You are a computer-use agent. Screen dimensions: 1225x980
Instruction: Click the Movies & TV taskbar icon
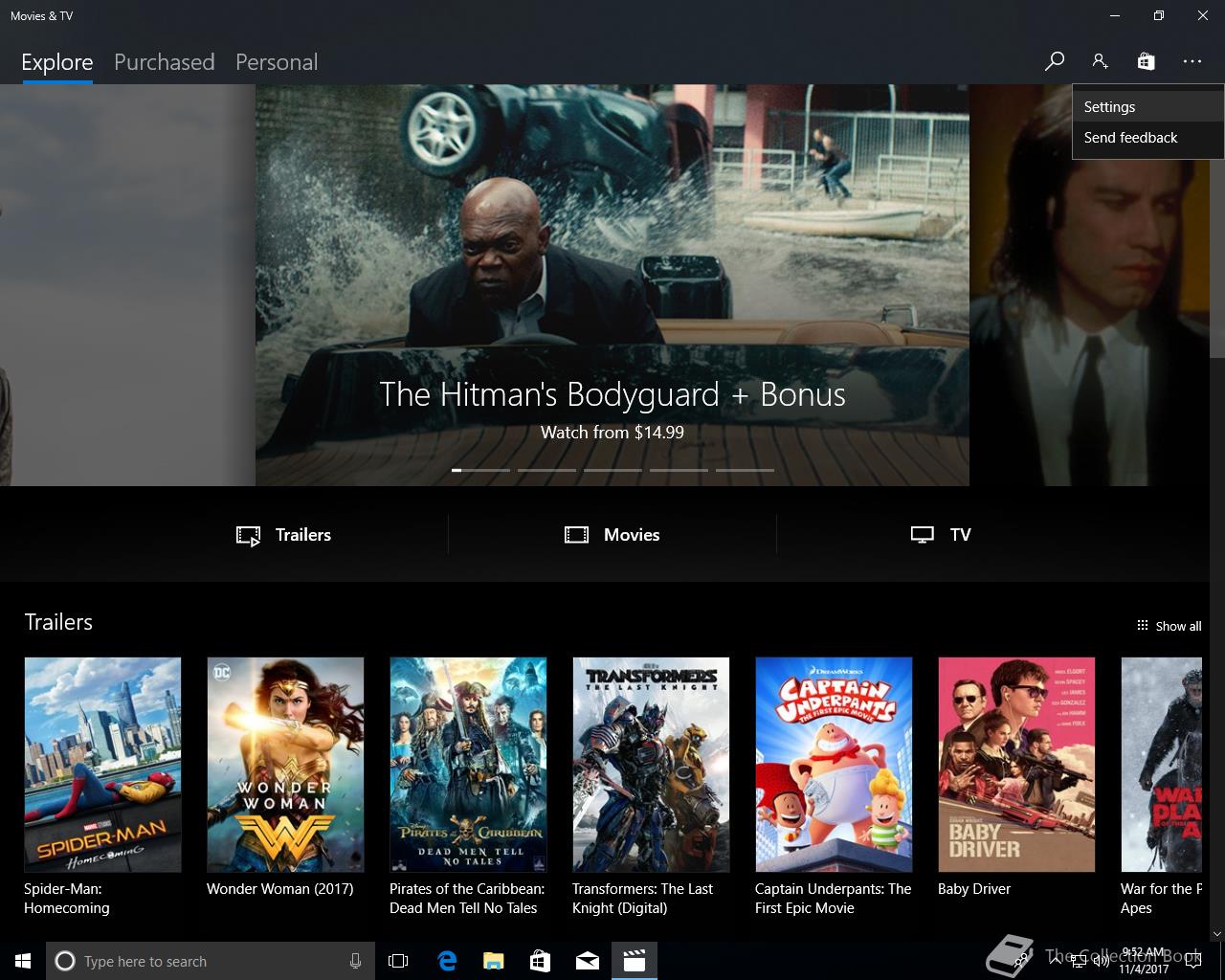point(635,961)
